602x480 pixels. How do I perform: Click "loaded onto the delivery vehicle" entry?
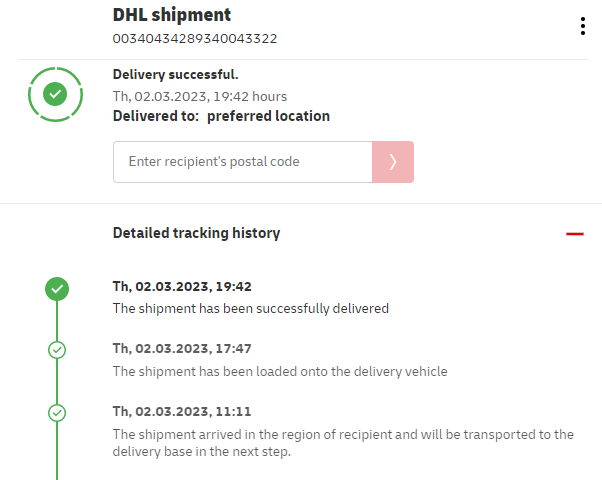tap(280, 371)
